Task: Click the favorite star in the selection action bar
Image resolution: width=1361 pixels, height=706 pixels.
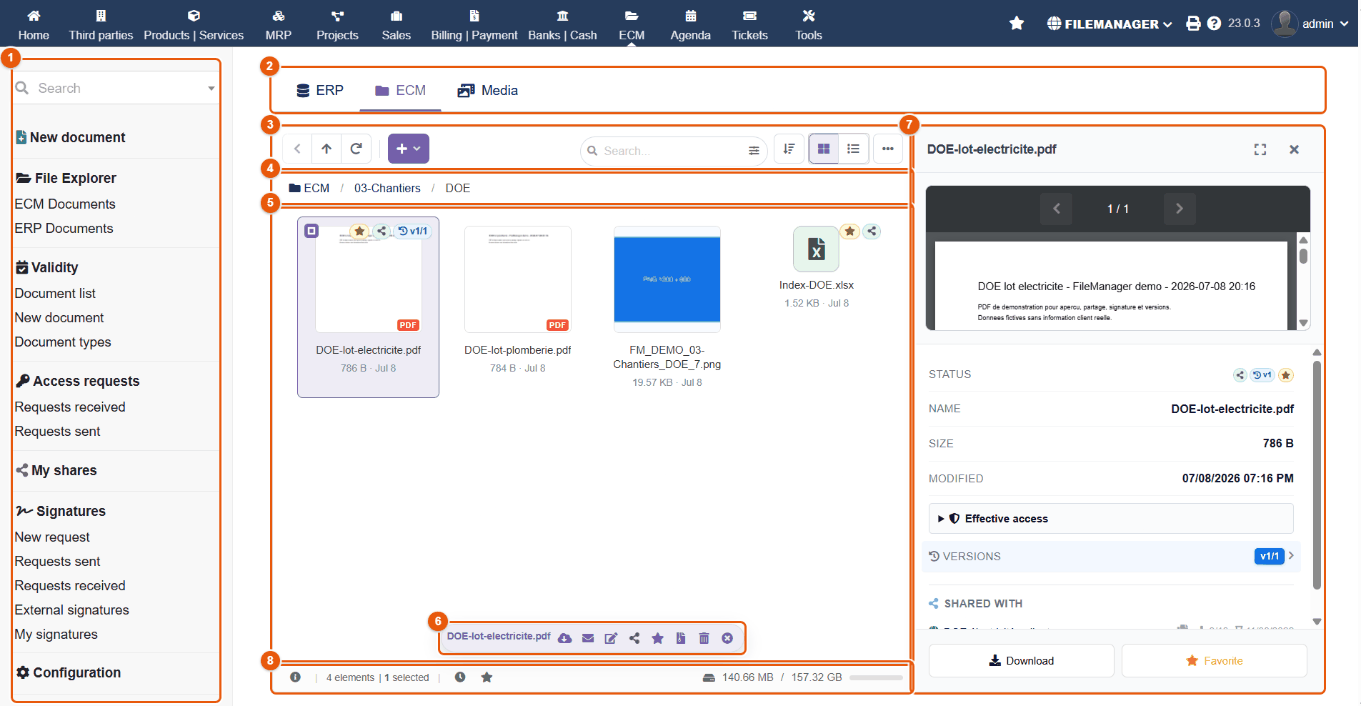Action: 657,638
